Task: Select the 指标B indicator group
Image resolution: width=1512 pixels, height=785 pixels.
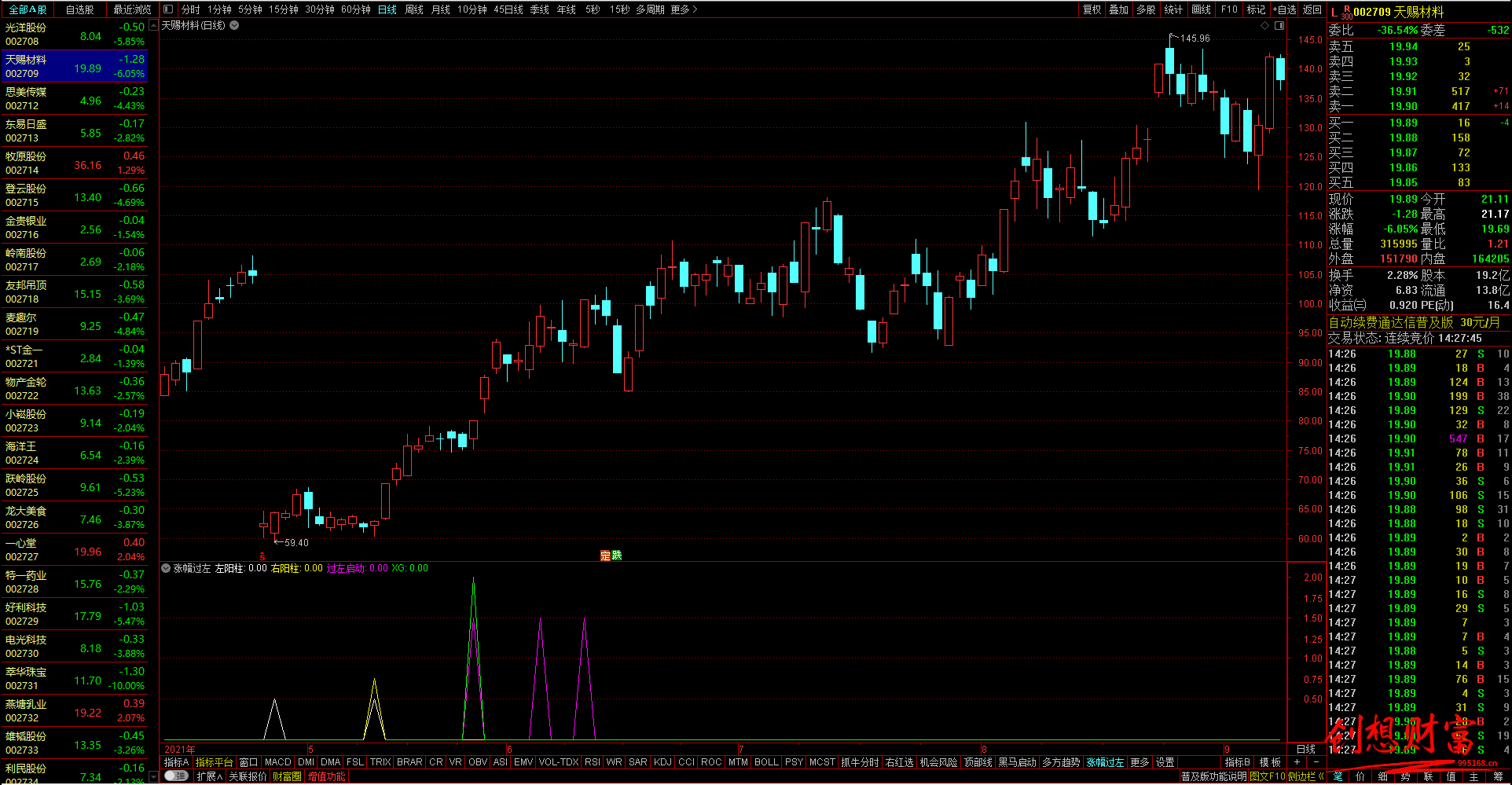Action: click(1237, 762)
